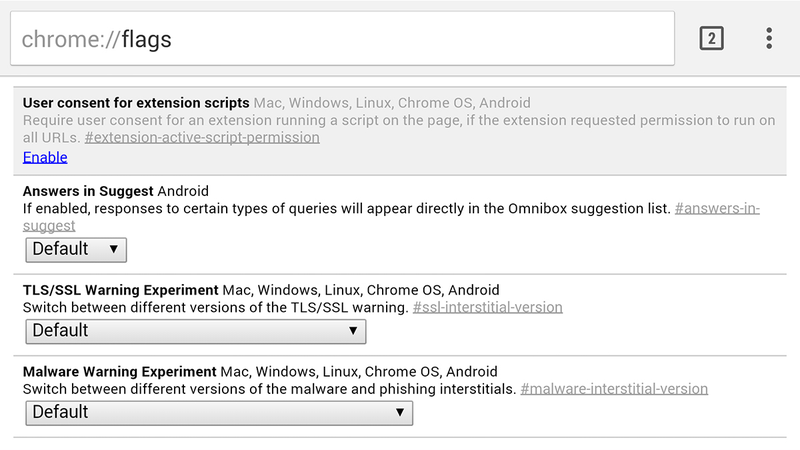800x450 pixels.
Task: Open the tab switcher showing 2 tabs
Action: pyautogui.click(x=711, y=39)
